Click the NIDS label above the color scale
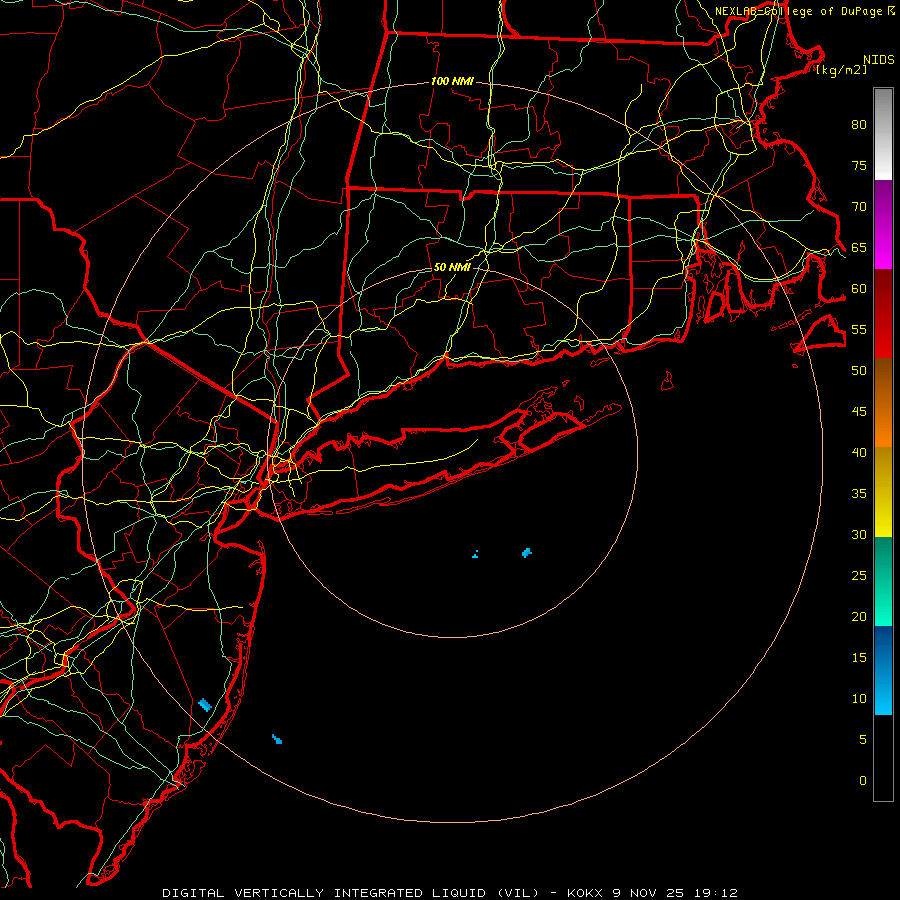Viewport: 900px width, 900px height. click(x=879, y=60)
